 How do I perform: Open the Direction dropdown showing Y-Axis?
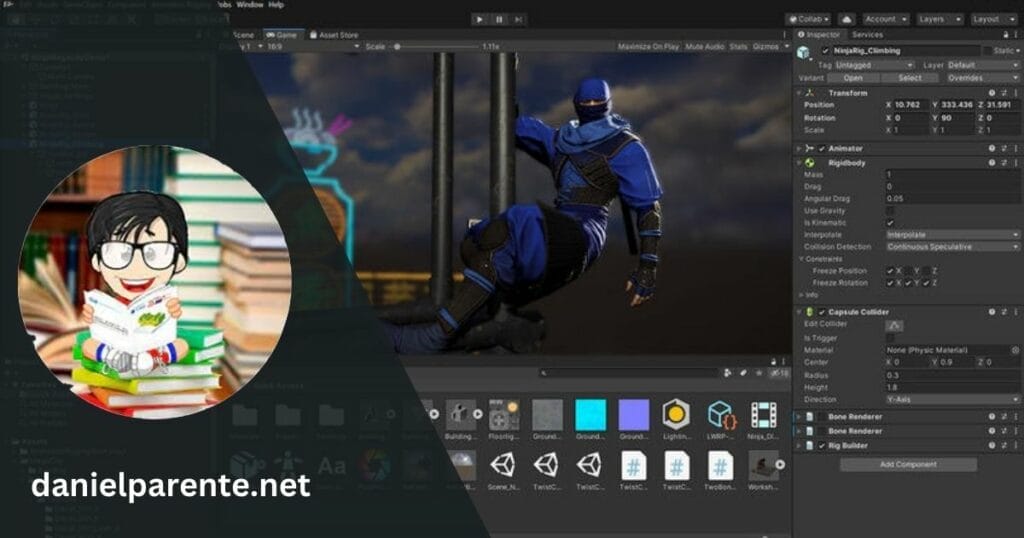952,400
